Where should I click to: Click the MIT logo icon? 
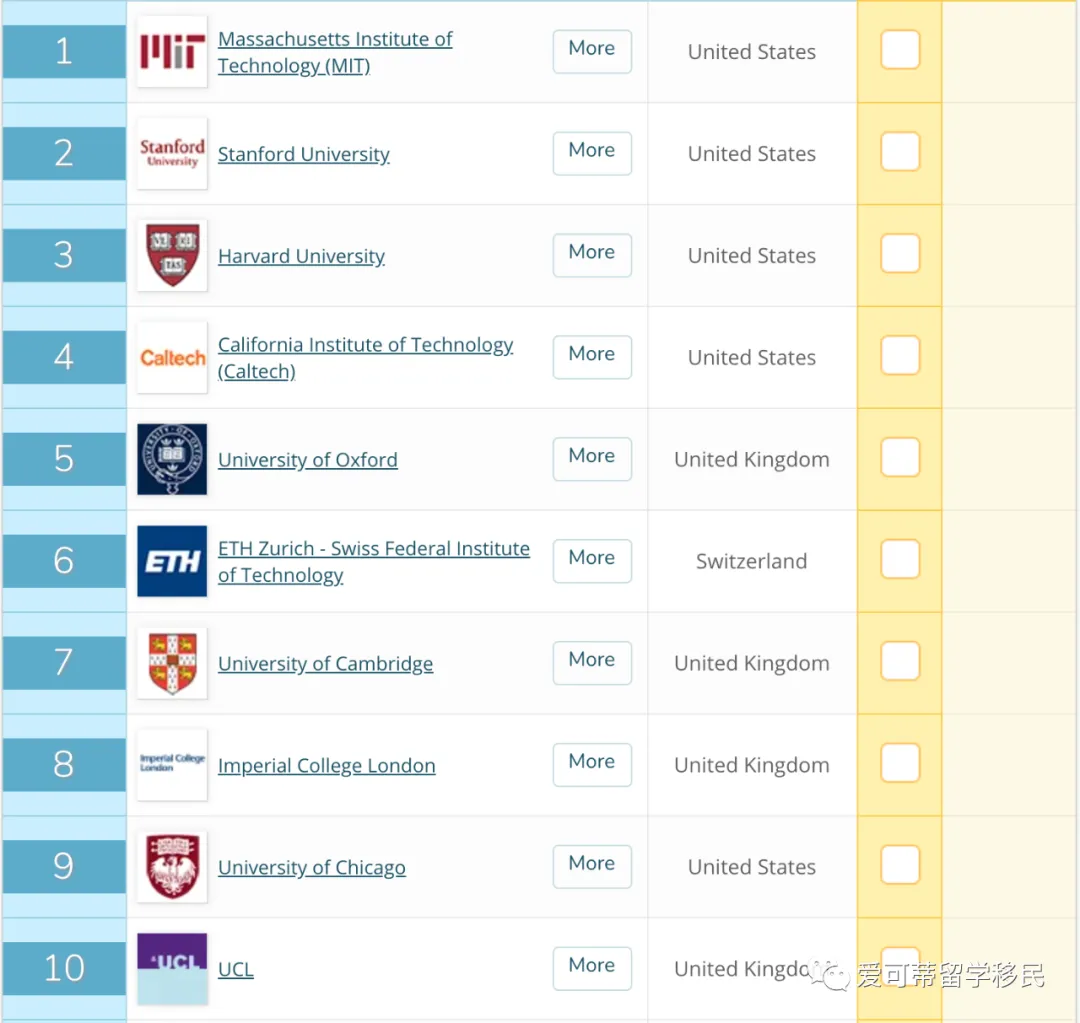172,52
